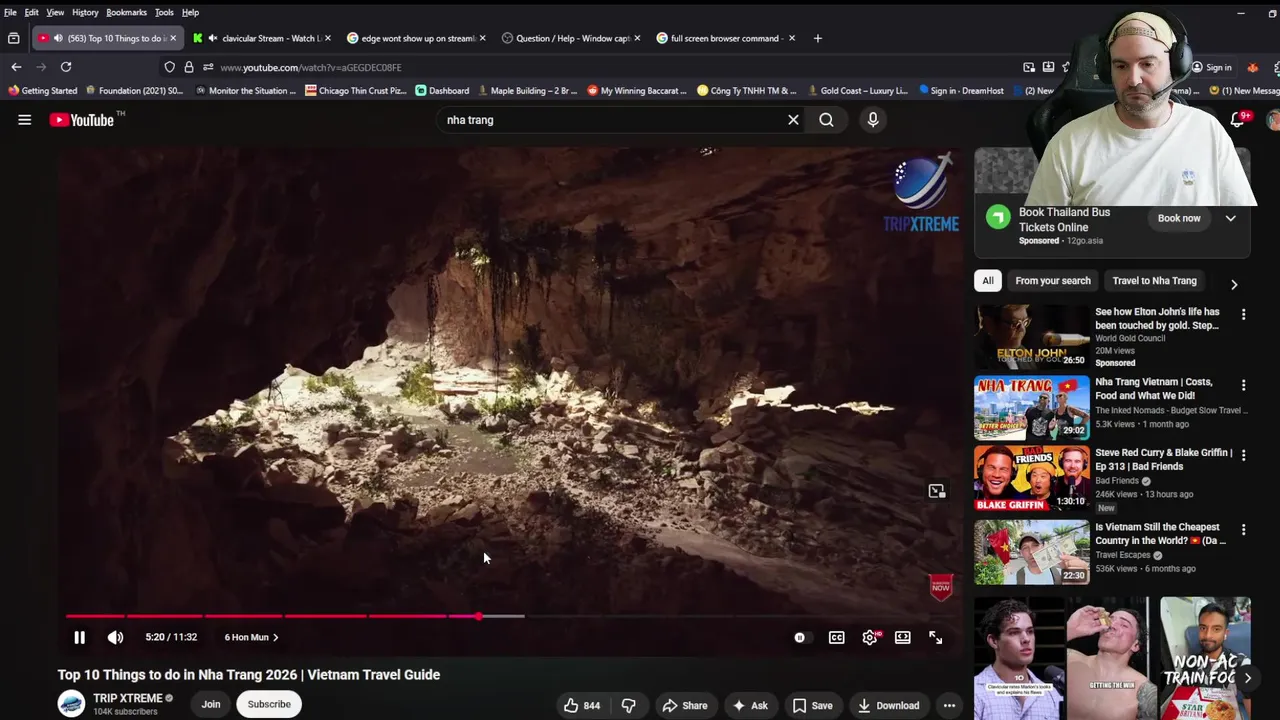This screenshot has width=1280, height=720.
Task: Switch to 'full screen browser command' tab
Action: [x=724, y=38]
